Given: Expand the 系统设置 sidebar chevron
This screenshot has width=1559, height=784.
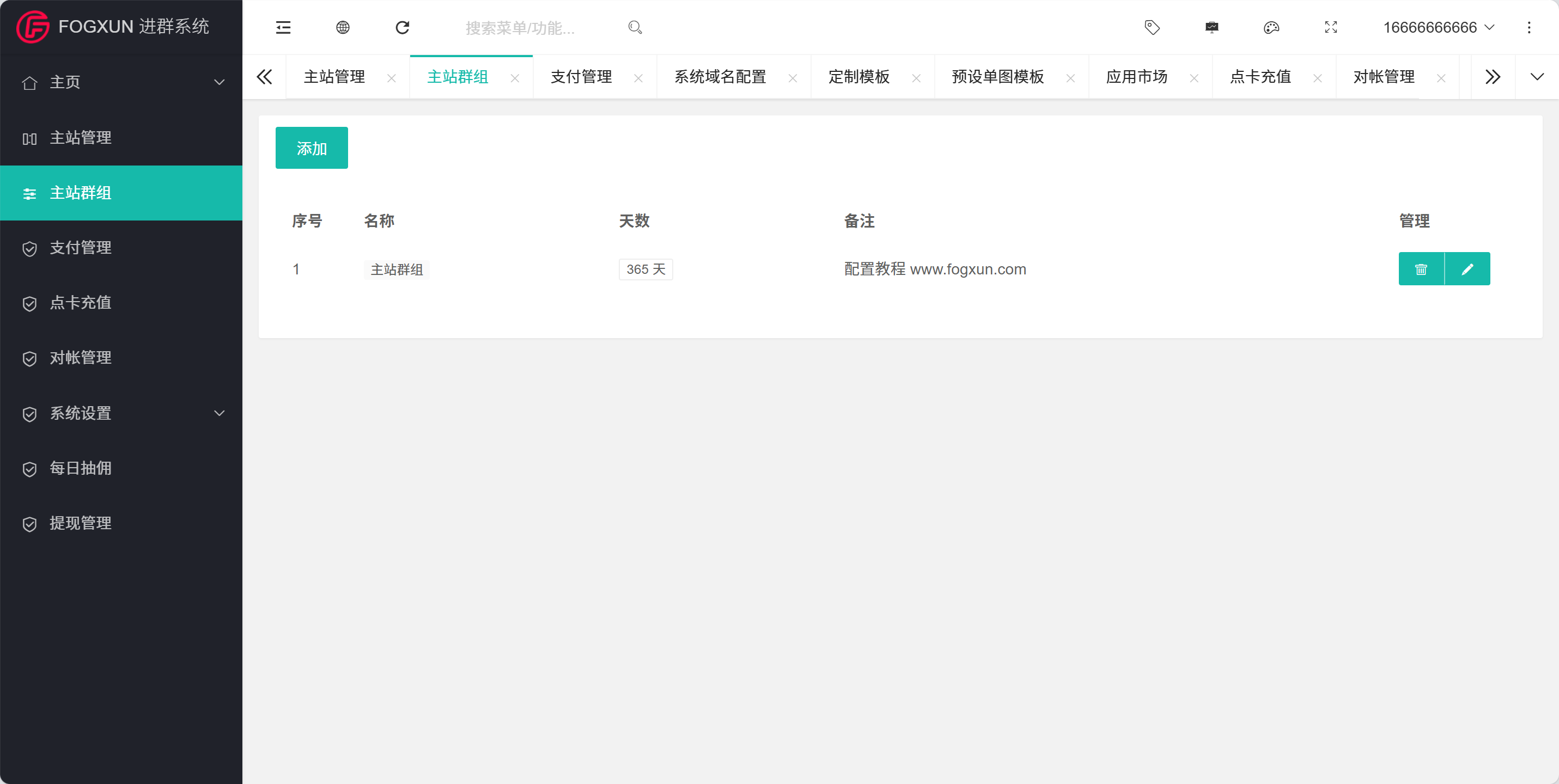Looking at the screenshot, I should click(220, 413).
